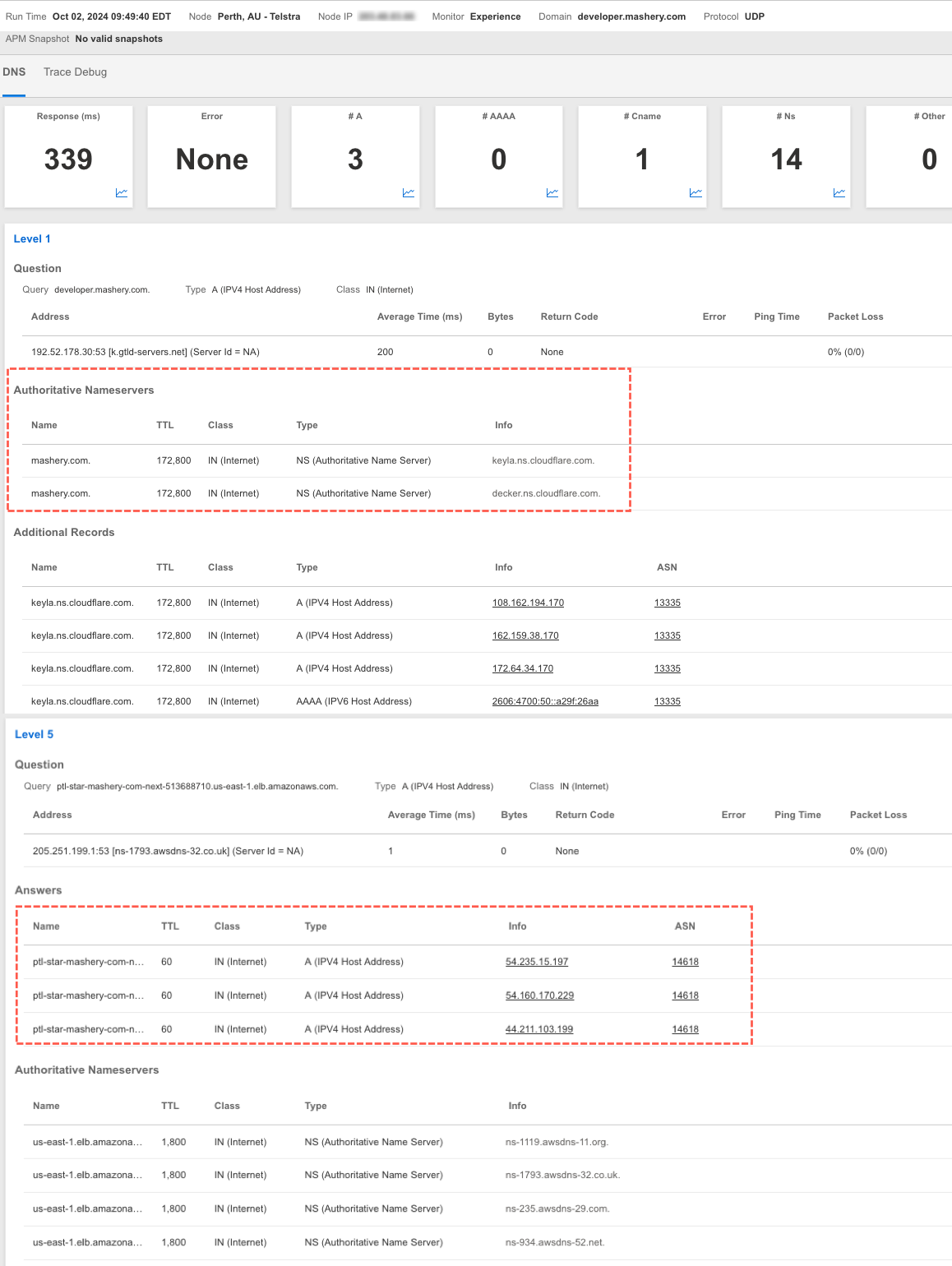Click Run Time value Oct 02, 2024

[112, 16]
